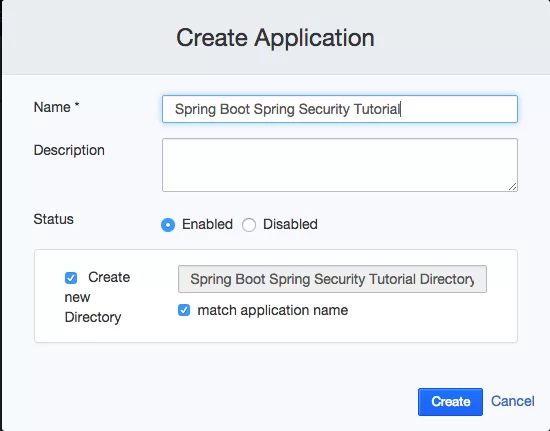The width and height of the screenshot is (550, 431).
Task: Click the blue Create button
Action: point(450,402)
